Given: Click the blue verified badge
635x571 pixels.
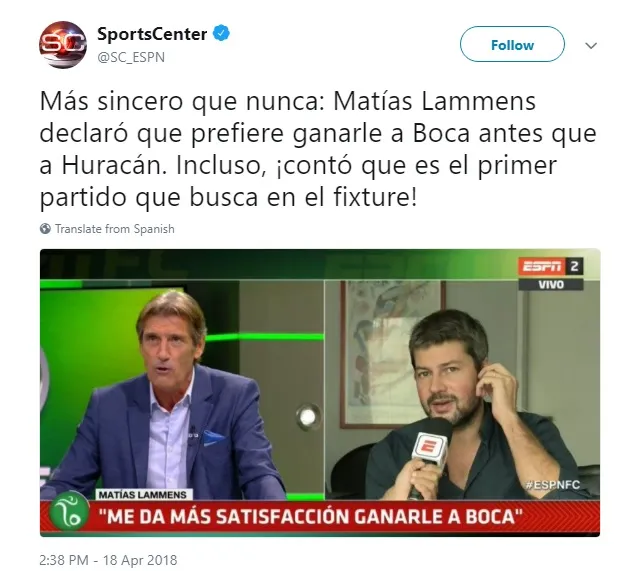Looking at the screenshot, I should click(222, 33).
